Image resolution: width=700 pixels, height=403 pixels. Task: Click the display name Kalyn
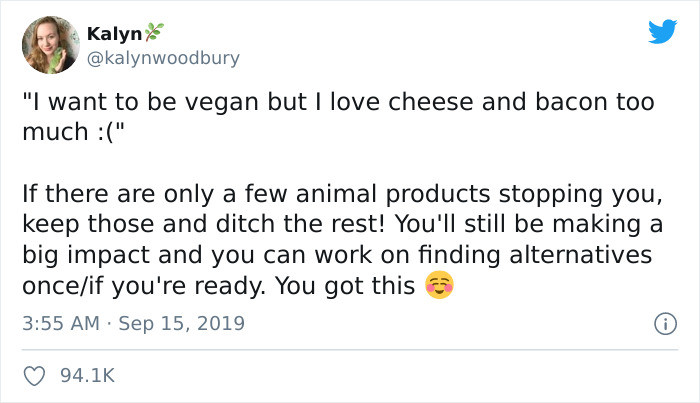[113, 34]
